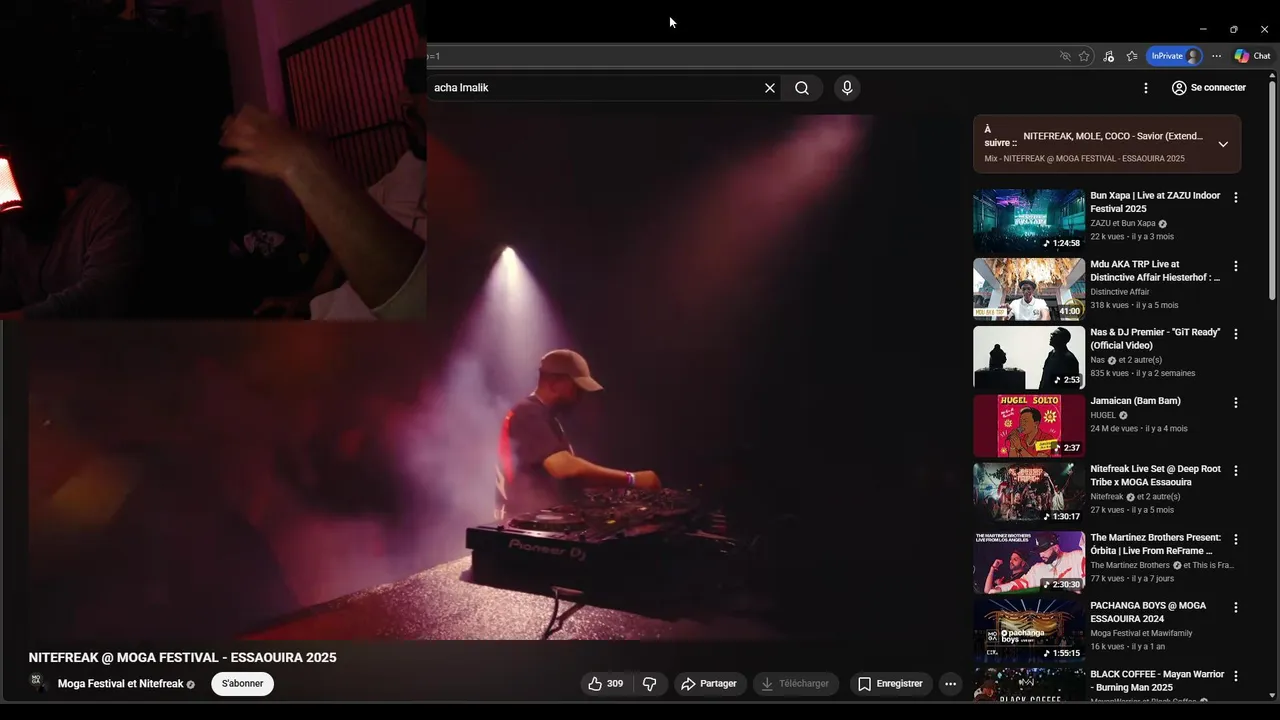Click title Nas & DJ Premier GiT Ready
The width and height of the screenshot is (1280, 720).
coord(1155,339)
